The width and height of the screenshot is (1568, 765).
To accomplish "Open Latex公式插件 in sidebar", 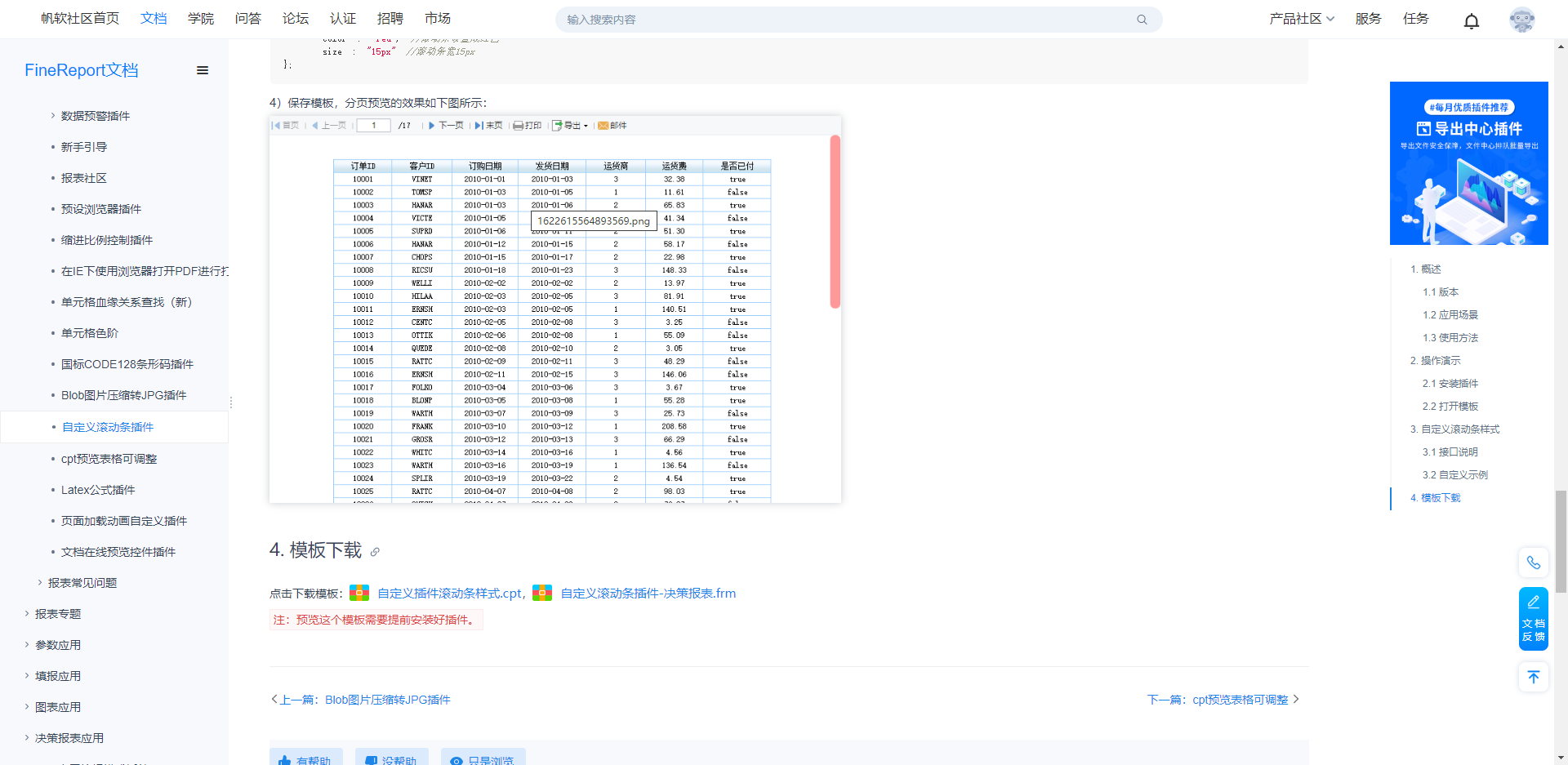I will (98, 490).
